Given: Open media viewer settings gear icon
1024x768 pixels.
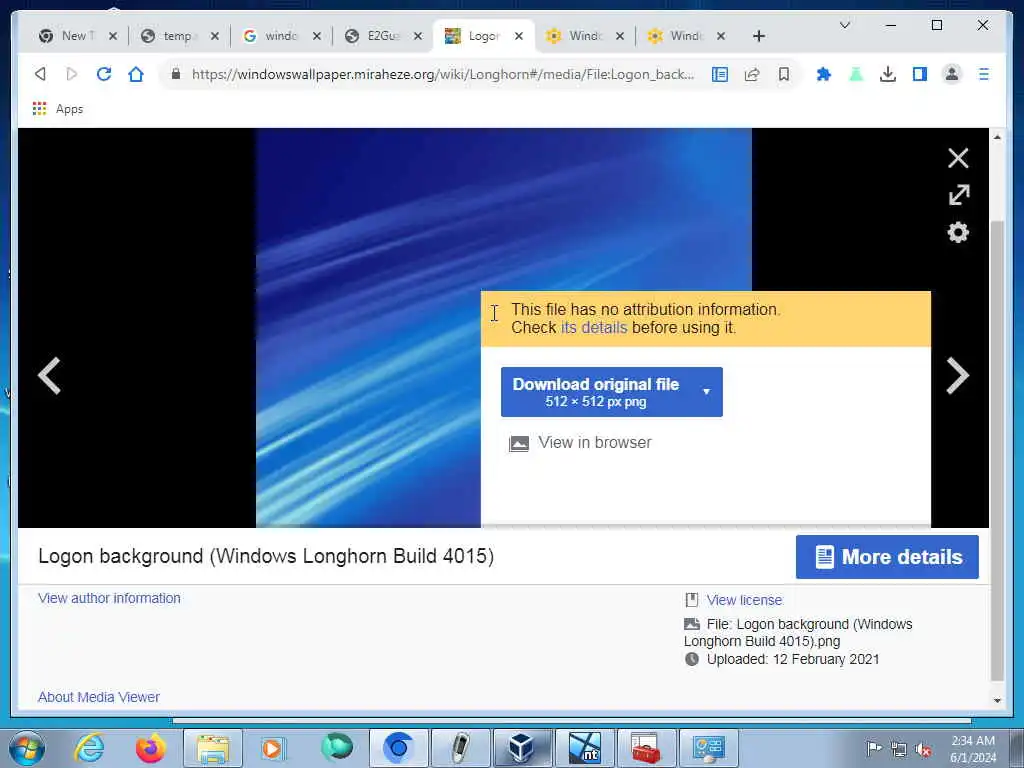Looking at the screenshot, I should point(958,232).
